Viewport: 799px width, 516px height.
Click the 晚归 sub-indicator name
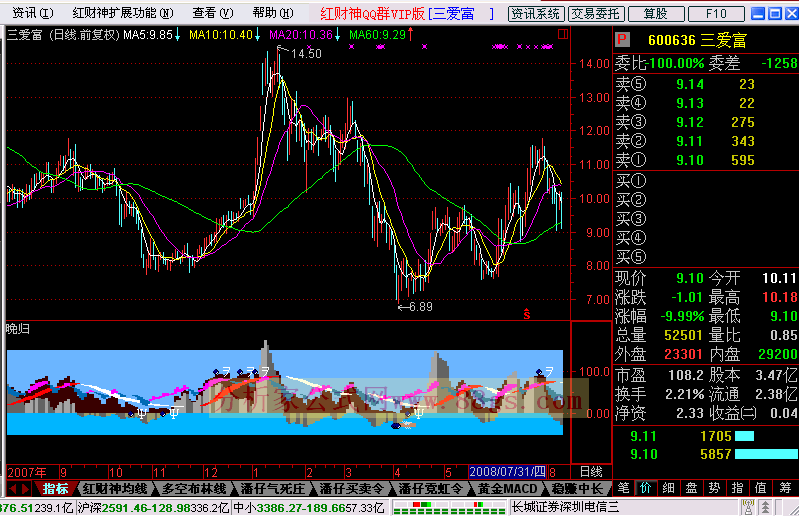(x=18, y=329)
